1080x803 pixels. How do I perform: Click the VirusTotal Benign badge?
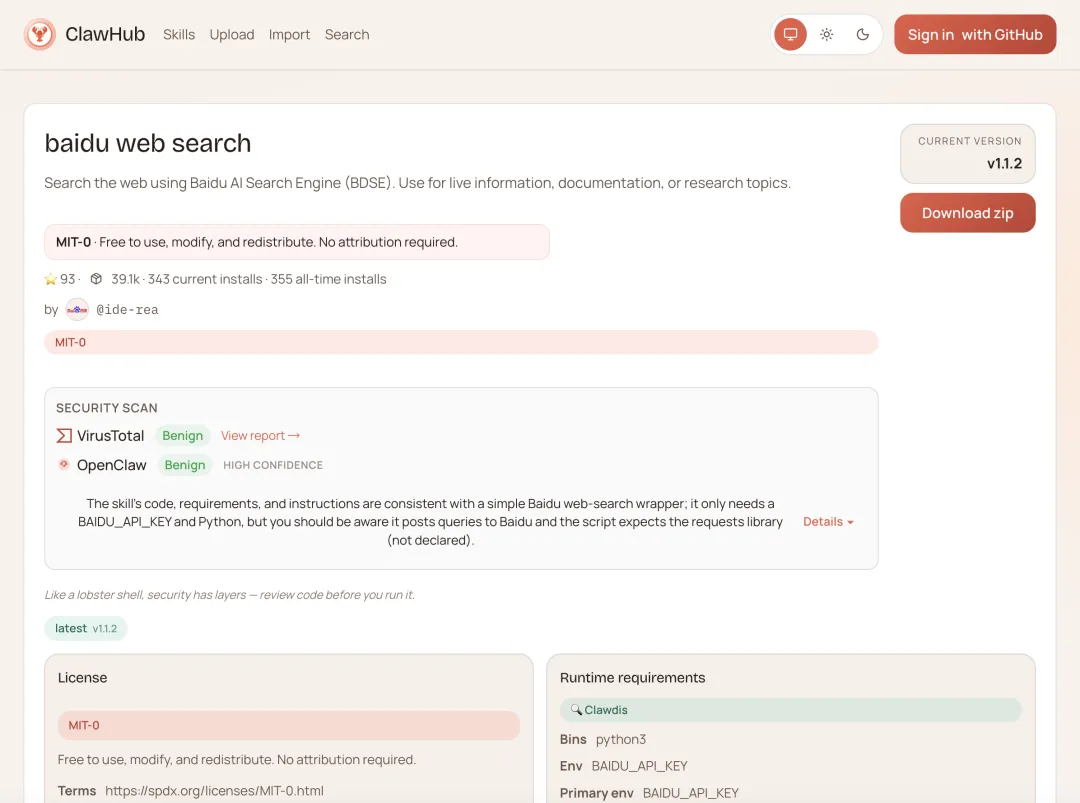183,435
